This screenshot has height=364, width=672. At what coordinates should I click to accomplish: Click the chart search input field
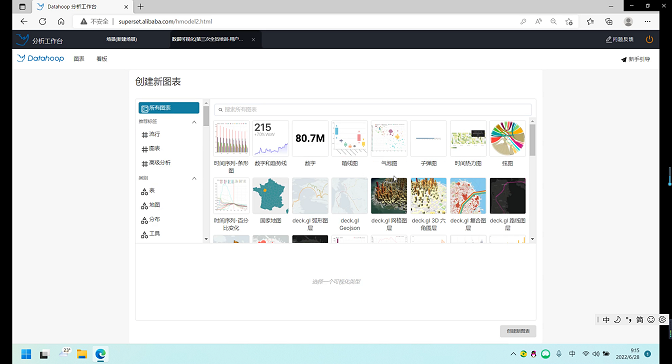[373, 109]
